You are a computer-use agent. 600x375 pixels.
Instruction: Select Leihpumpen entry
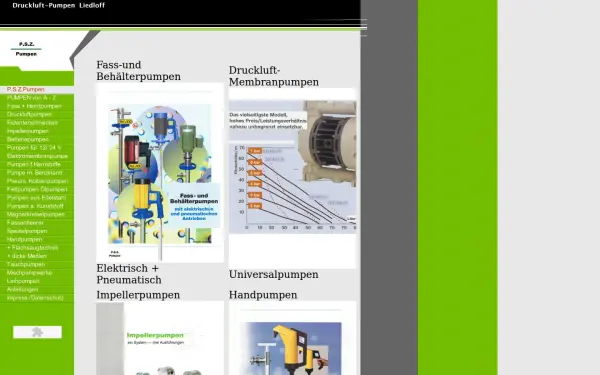pos(37,281)
